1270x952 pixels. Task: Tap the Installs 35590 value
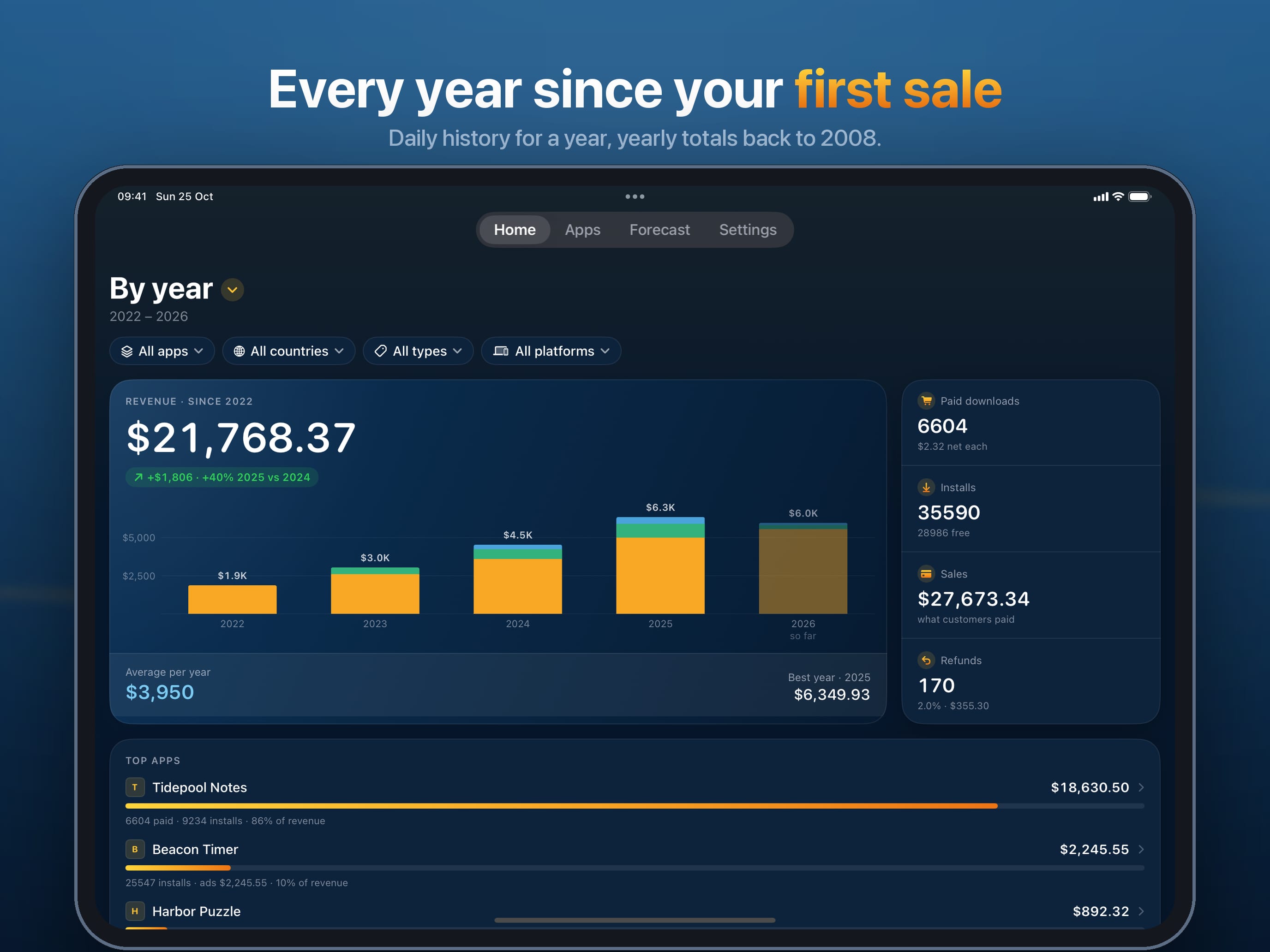(x=948, y=512)
